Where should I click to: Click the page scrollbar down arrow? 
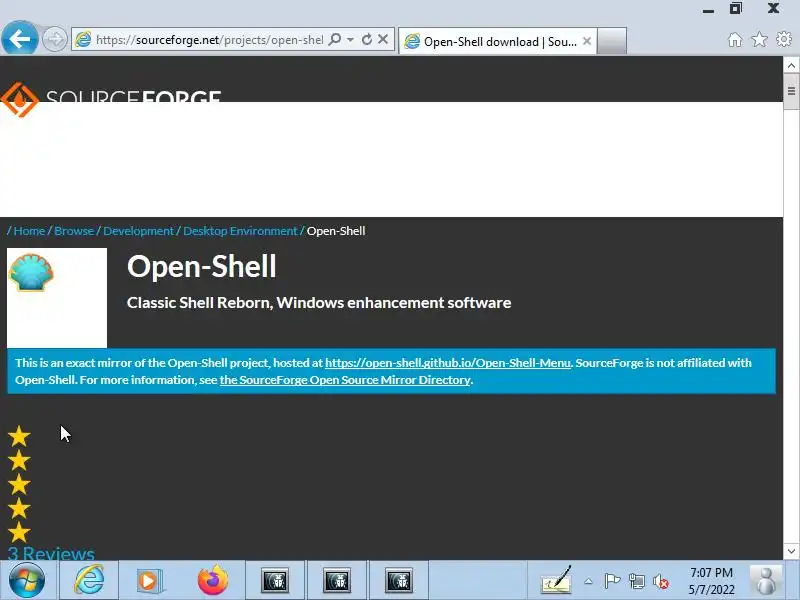point(791,551)
